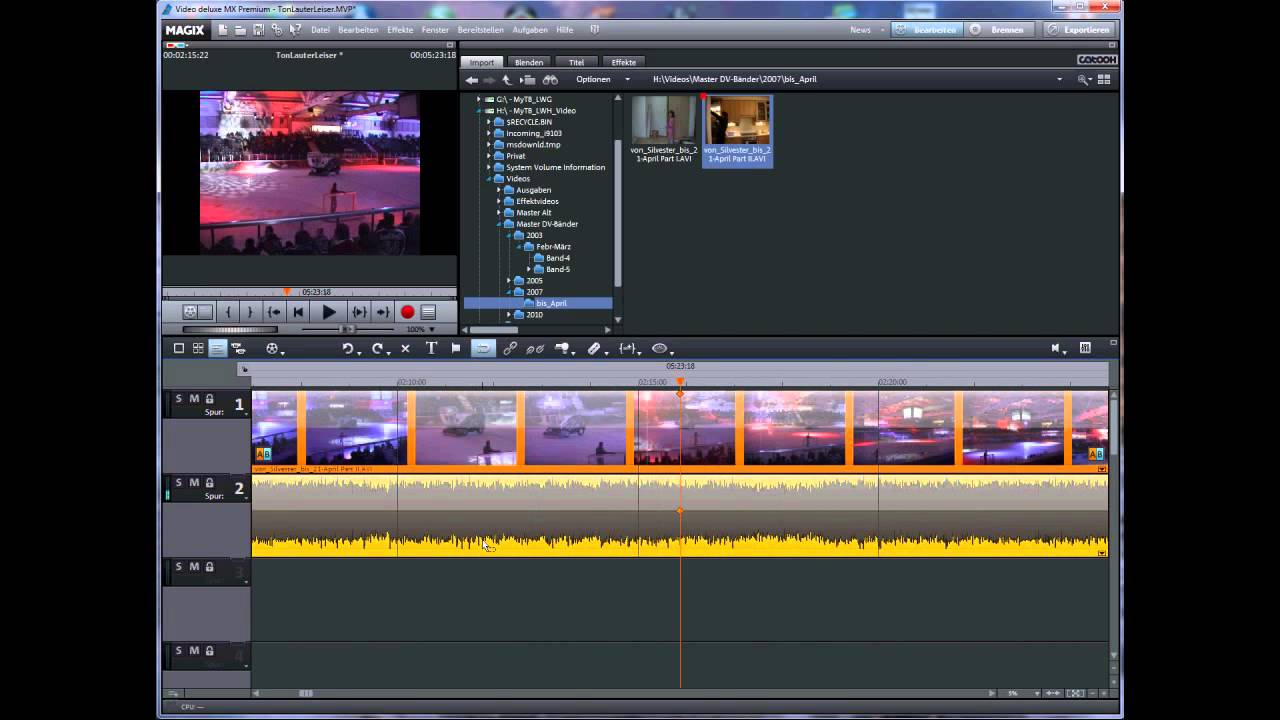The image size is (1280, 720).
Task: Jump to range start
Action: tap(274, 312)
